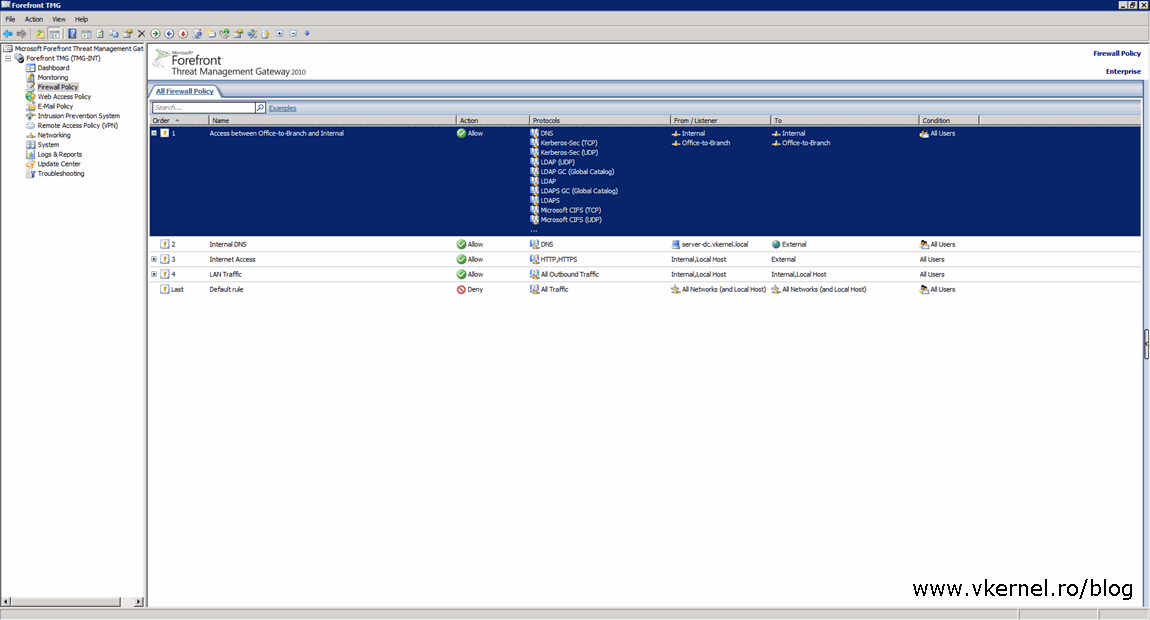The image size is (1150, 620).
Task: Expand the Internet Access rule row
Action: [152, 259]
